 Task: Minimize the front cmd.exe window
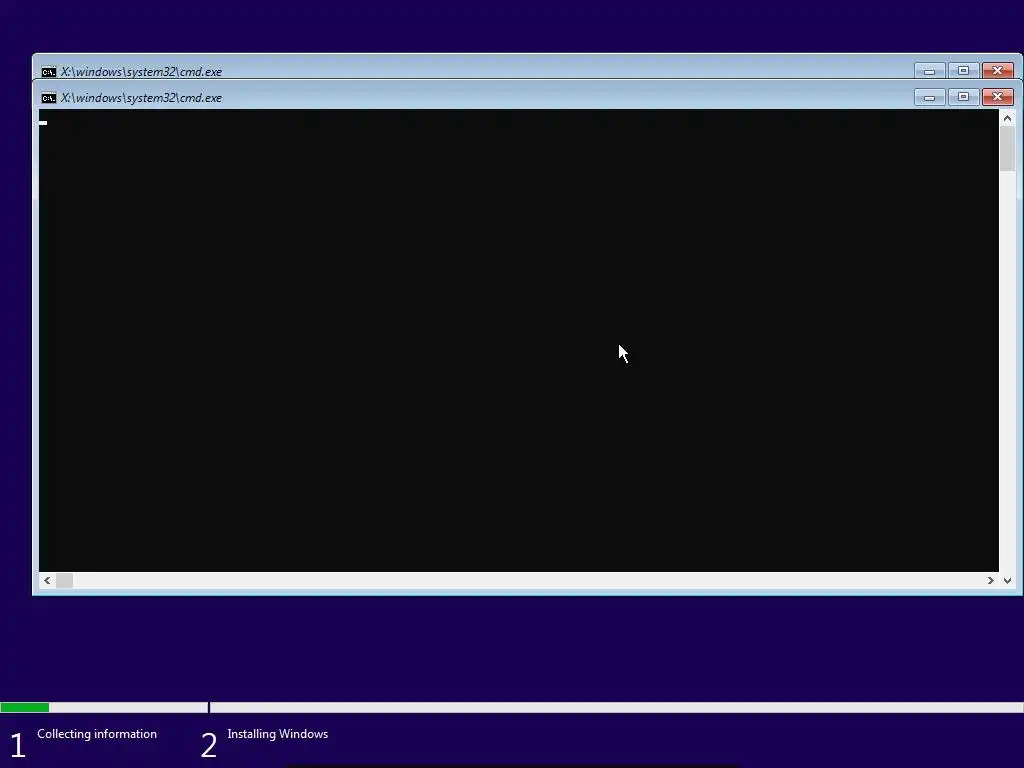[x=929, y=97]
